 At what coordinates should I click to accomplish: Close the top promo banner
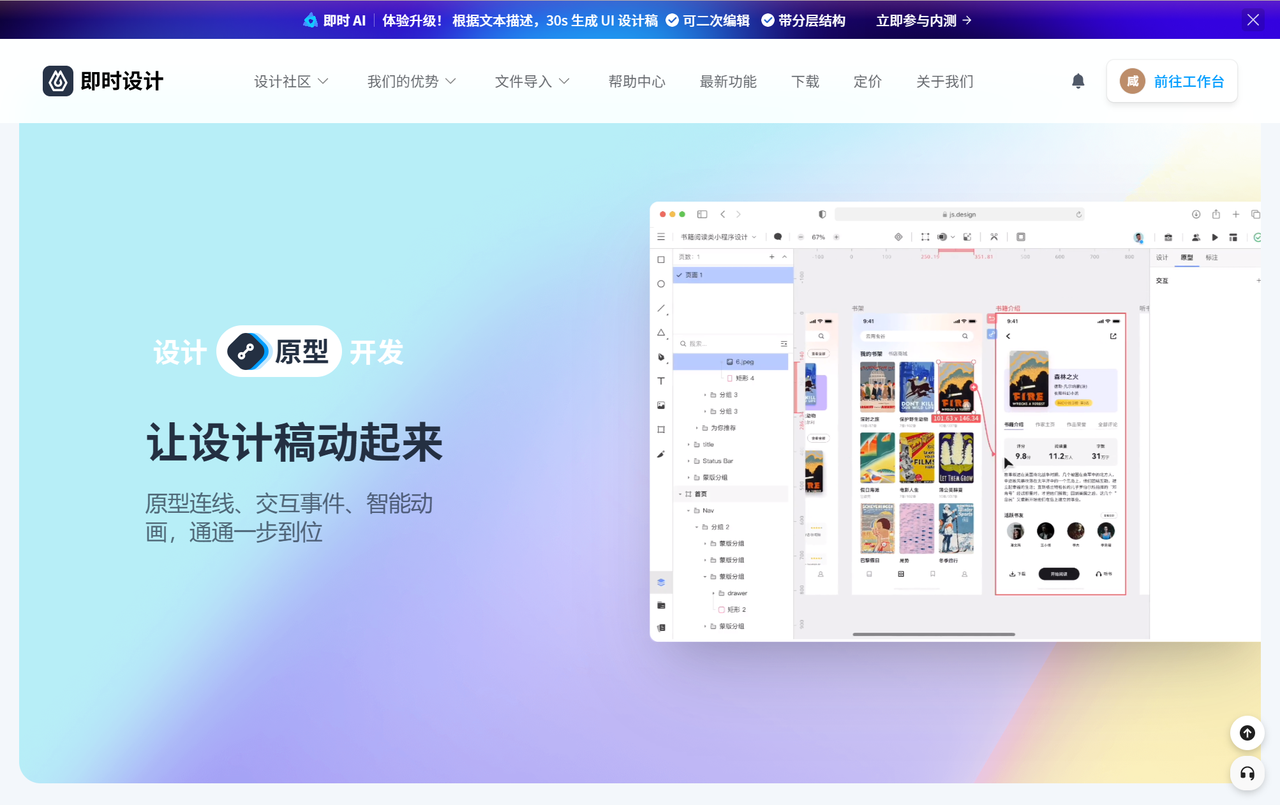[x=1253, y=20]
